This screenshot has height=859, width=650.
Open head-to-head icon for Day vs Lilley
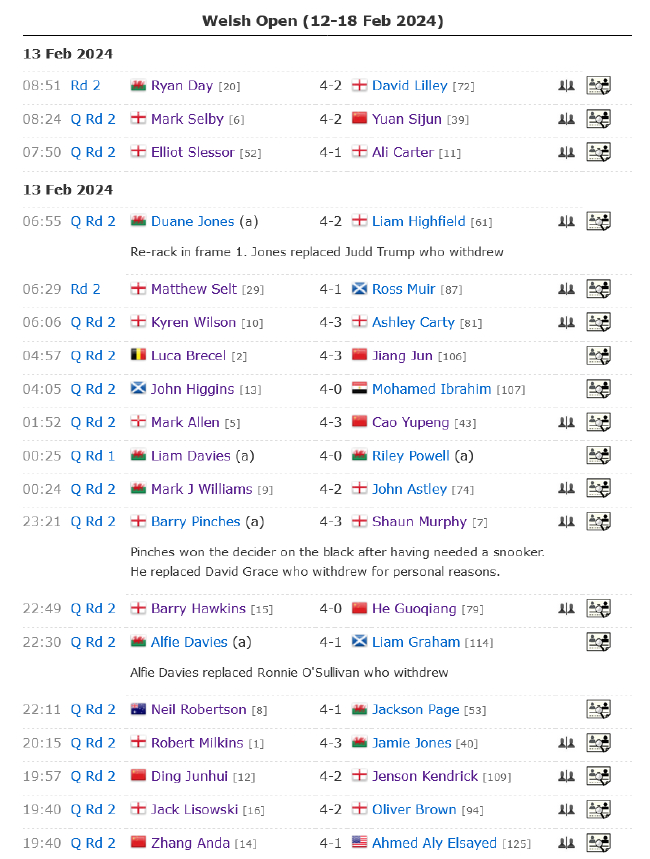pyautogui.click(x=566, y=86)
